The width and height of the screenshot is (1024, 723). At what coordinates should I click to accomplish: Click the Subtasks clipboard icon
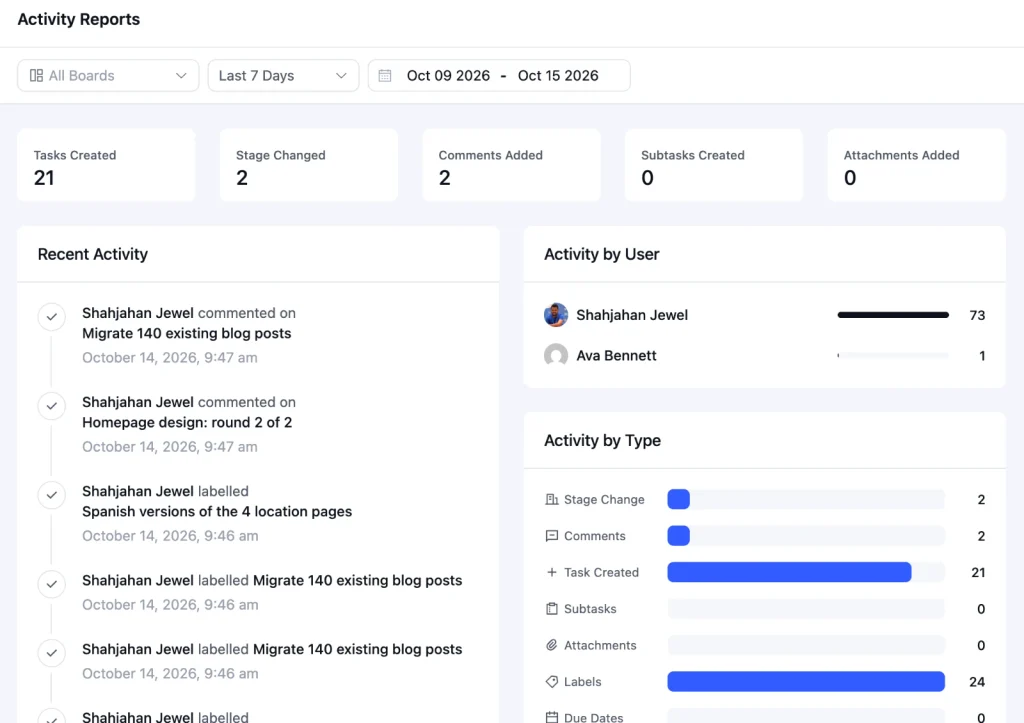[x=552, y=609]
